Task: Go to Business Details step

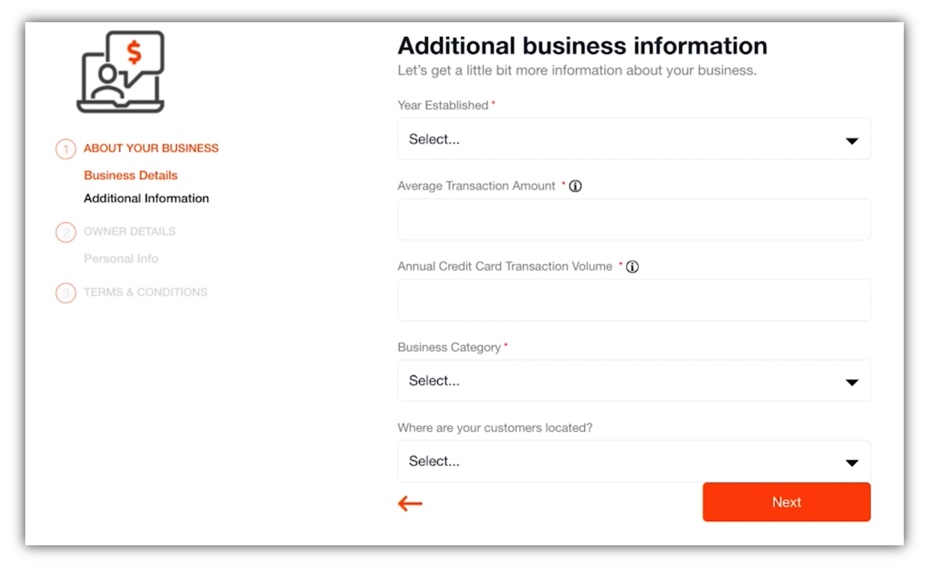Action: click(x=131, y=175)
